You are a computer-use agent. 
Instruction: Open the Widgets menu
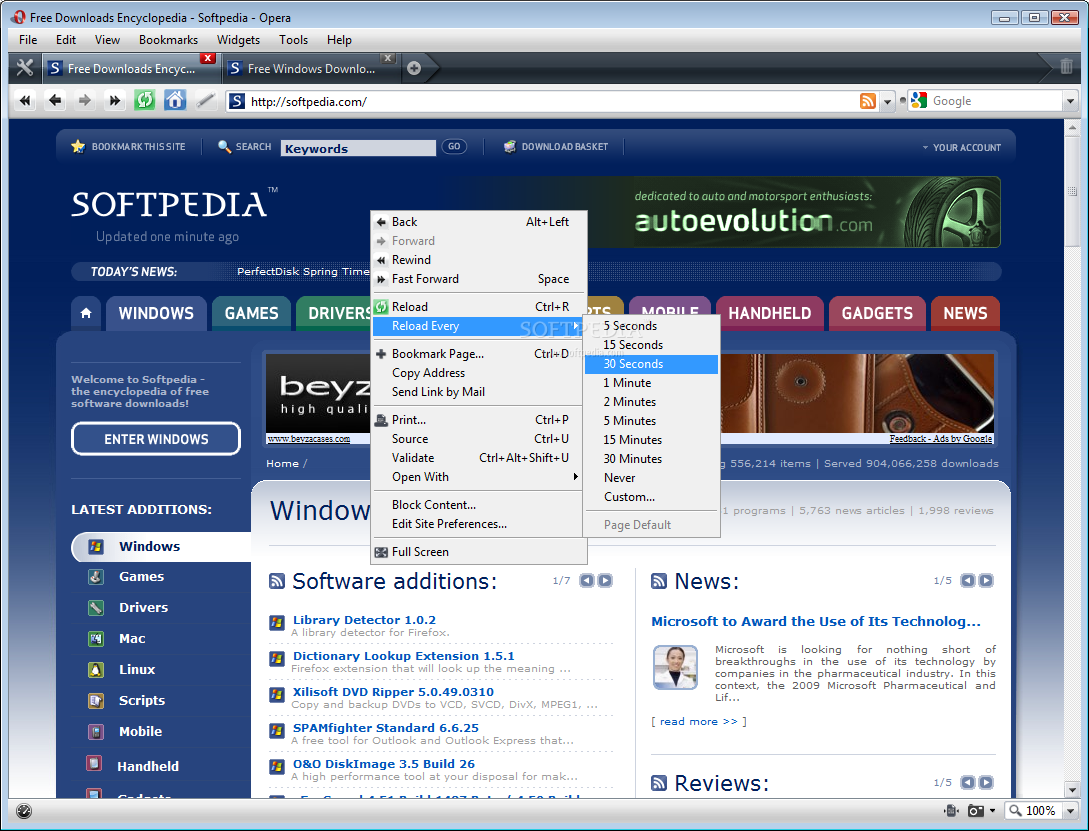[x=238, y=40]
